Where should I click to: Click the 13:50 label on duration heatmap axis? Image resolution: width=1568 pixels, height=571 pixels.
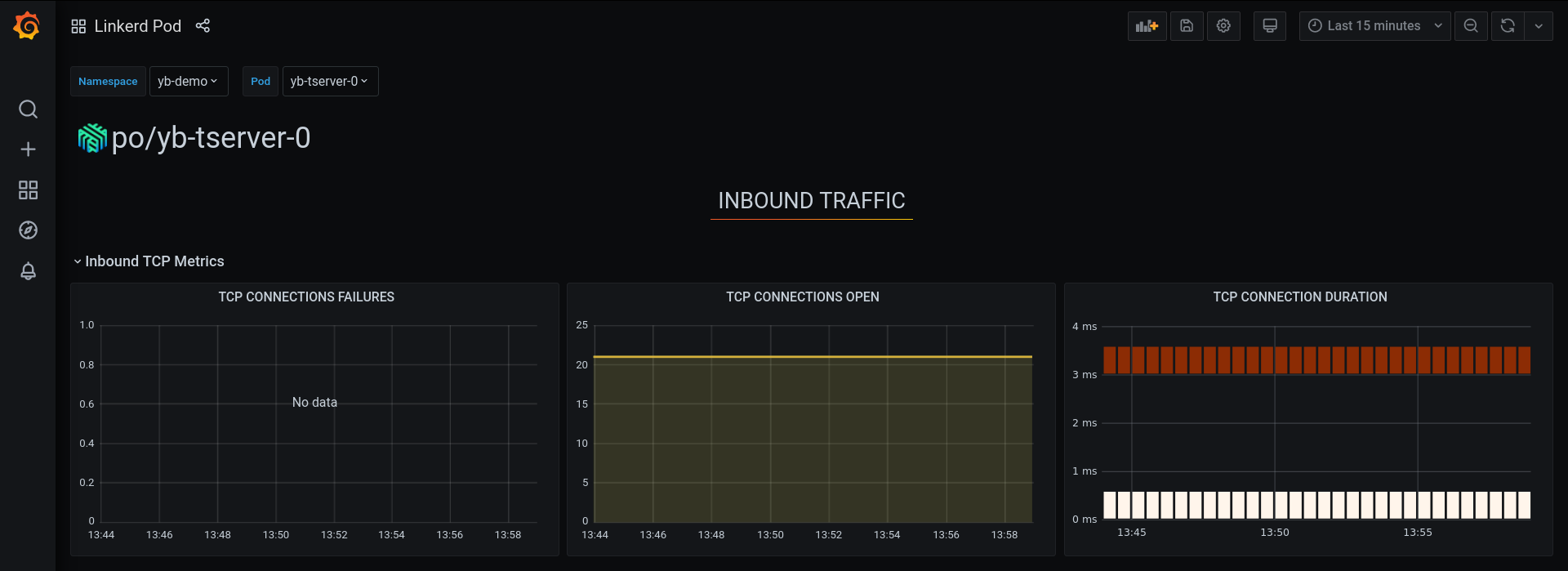pyautogui.click(x=1275, y=533)
